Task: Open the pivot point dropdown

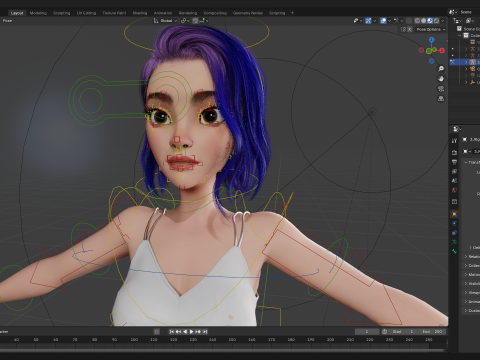Action: pos(185,21)
